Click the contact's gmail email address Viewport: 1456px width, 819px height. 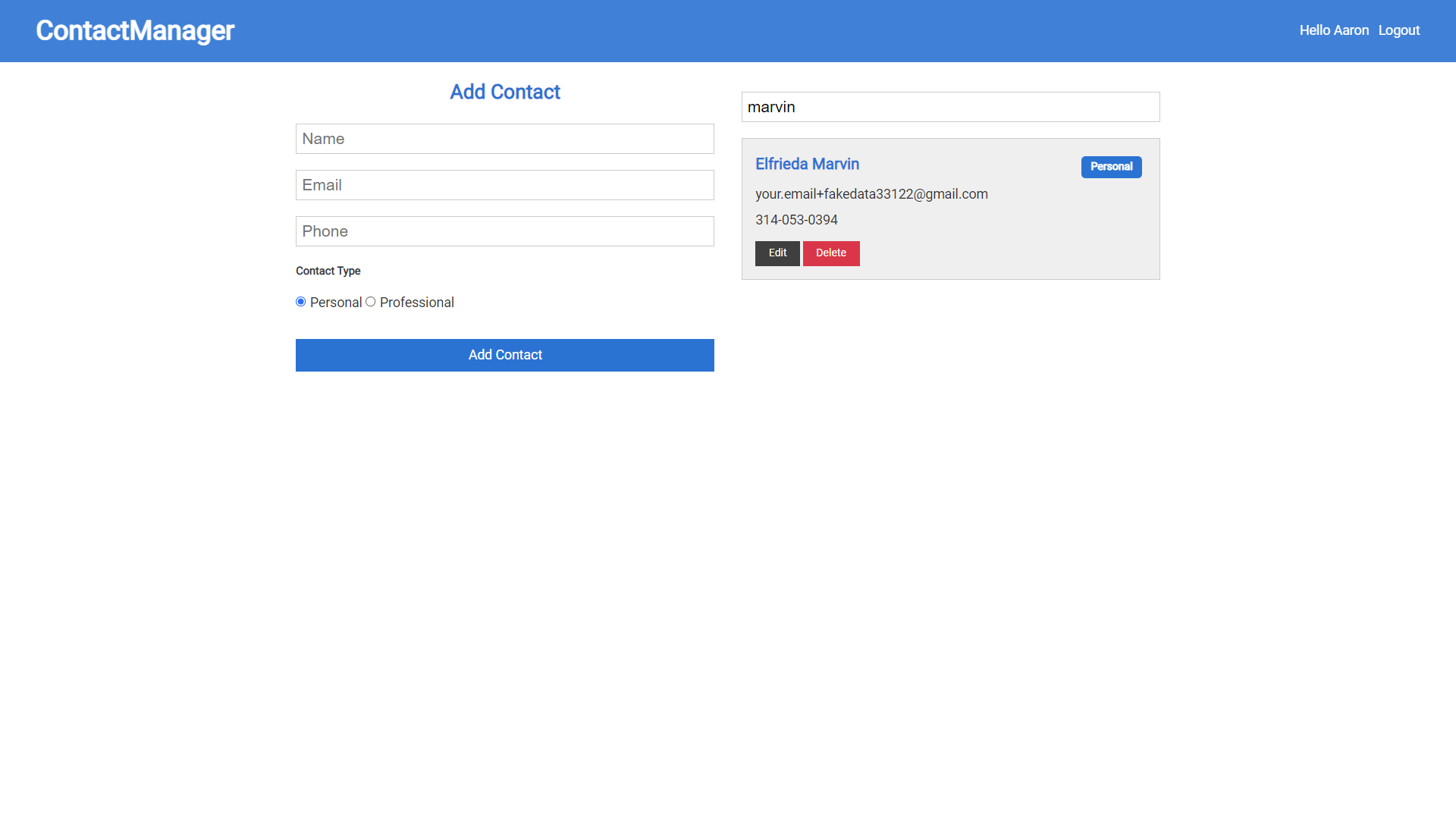pyautogui.click(x=871, y=194)
